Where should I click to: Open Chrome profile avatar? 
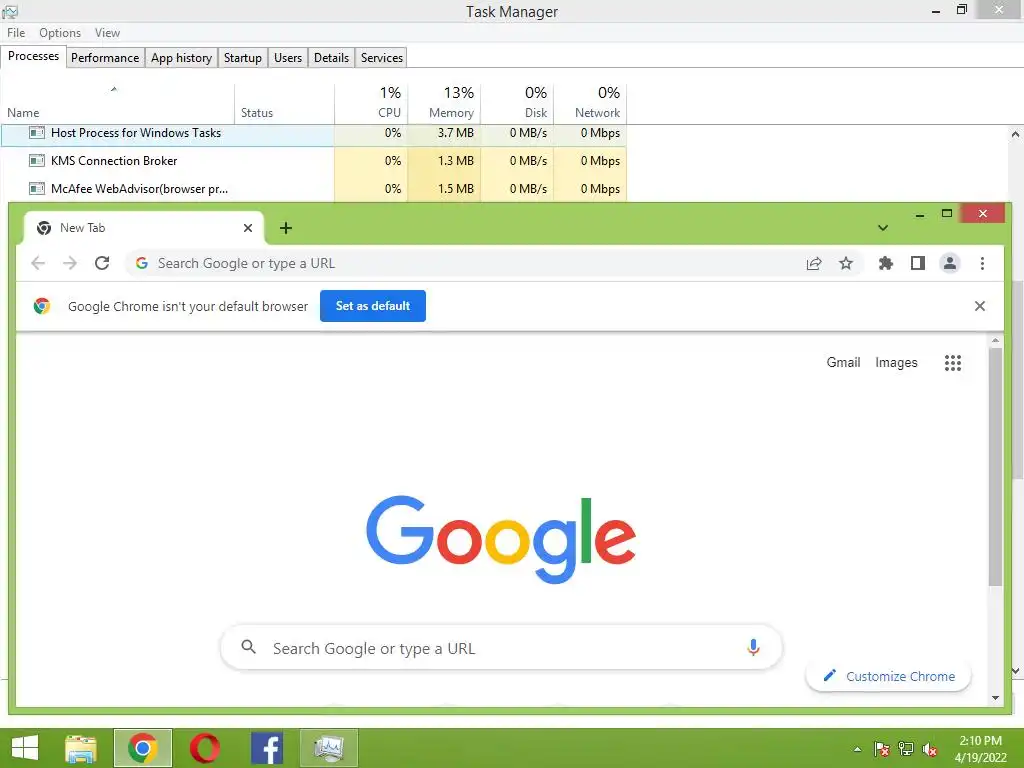950,263
